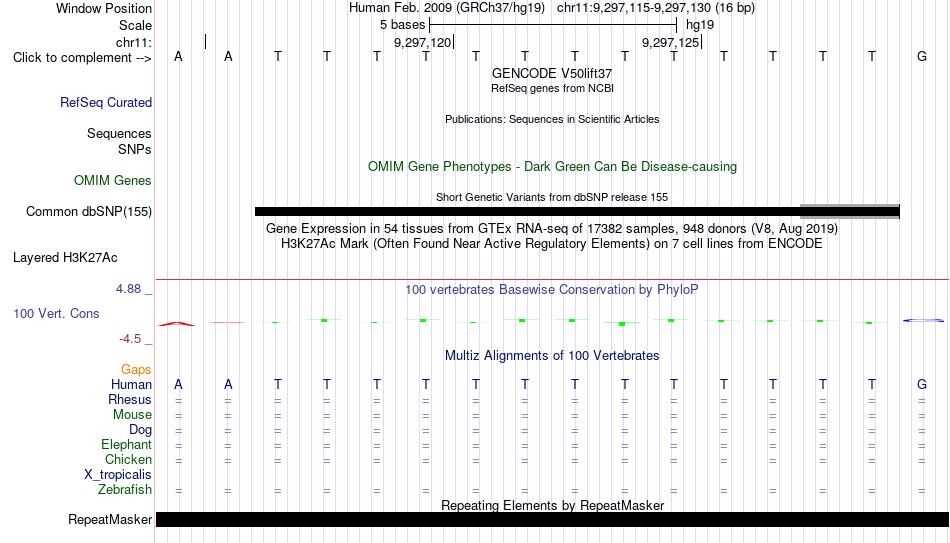Click the H3K27Ac Mark ENCODE title

pos(552,244)
